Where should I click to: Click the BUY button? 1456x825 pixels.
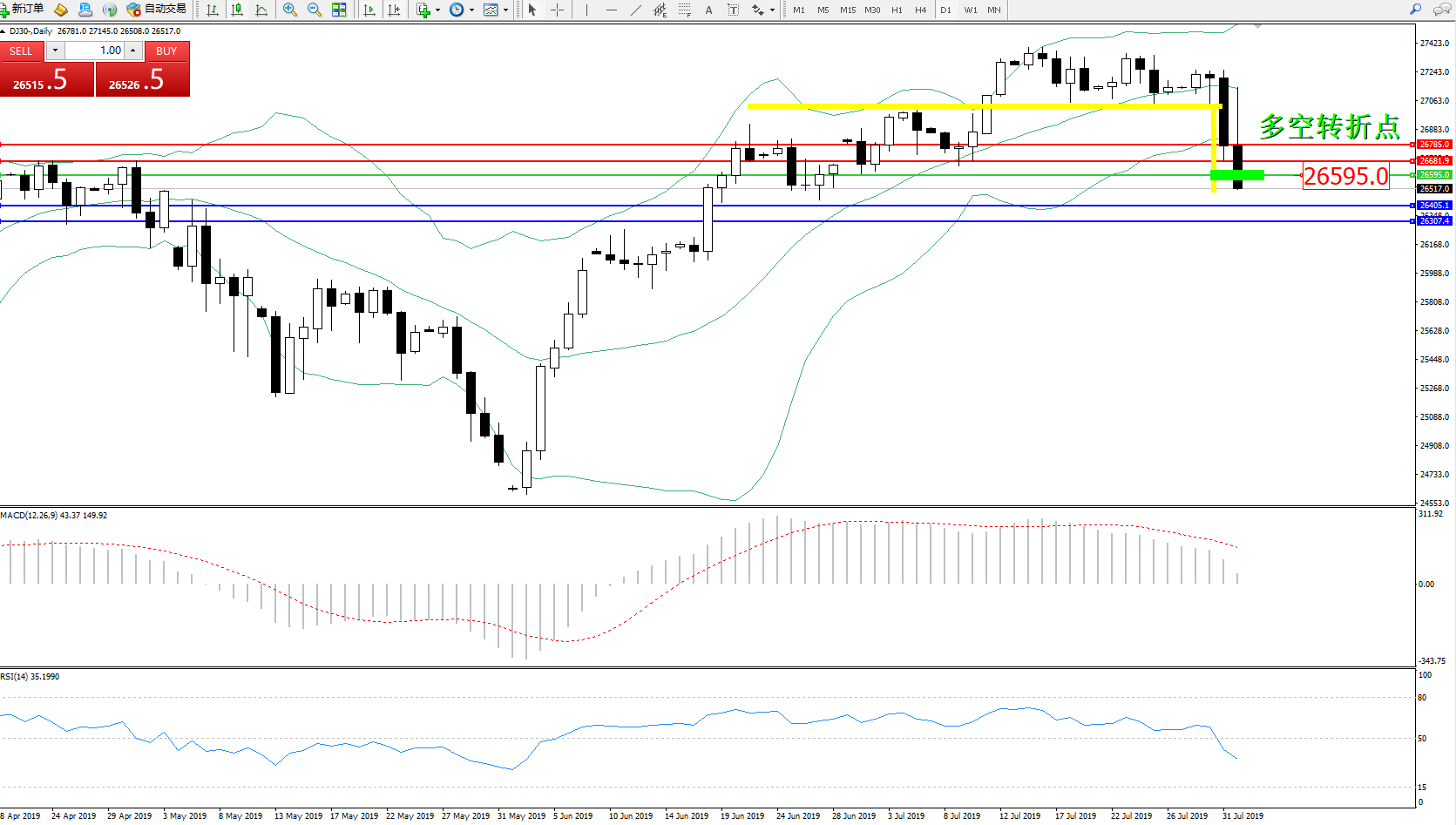point(166,51)
